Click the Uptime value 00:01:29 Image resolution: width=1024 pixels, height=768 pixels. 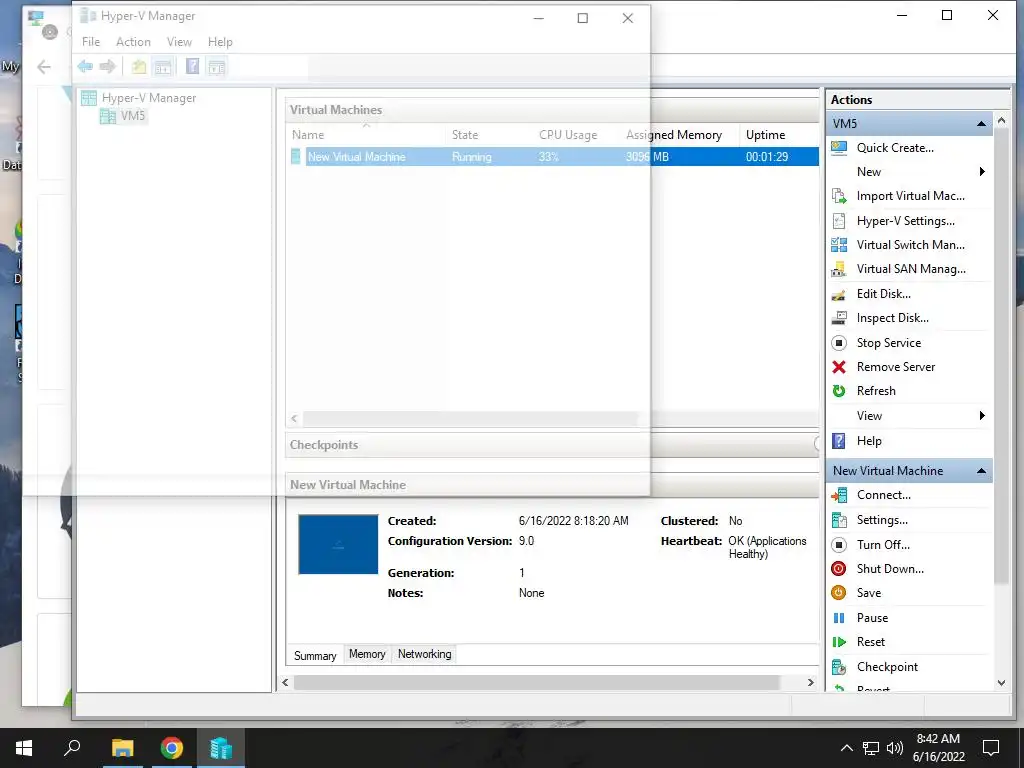tap(767, 157)
